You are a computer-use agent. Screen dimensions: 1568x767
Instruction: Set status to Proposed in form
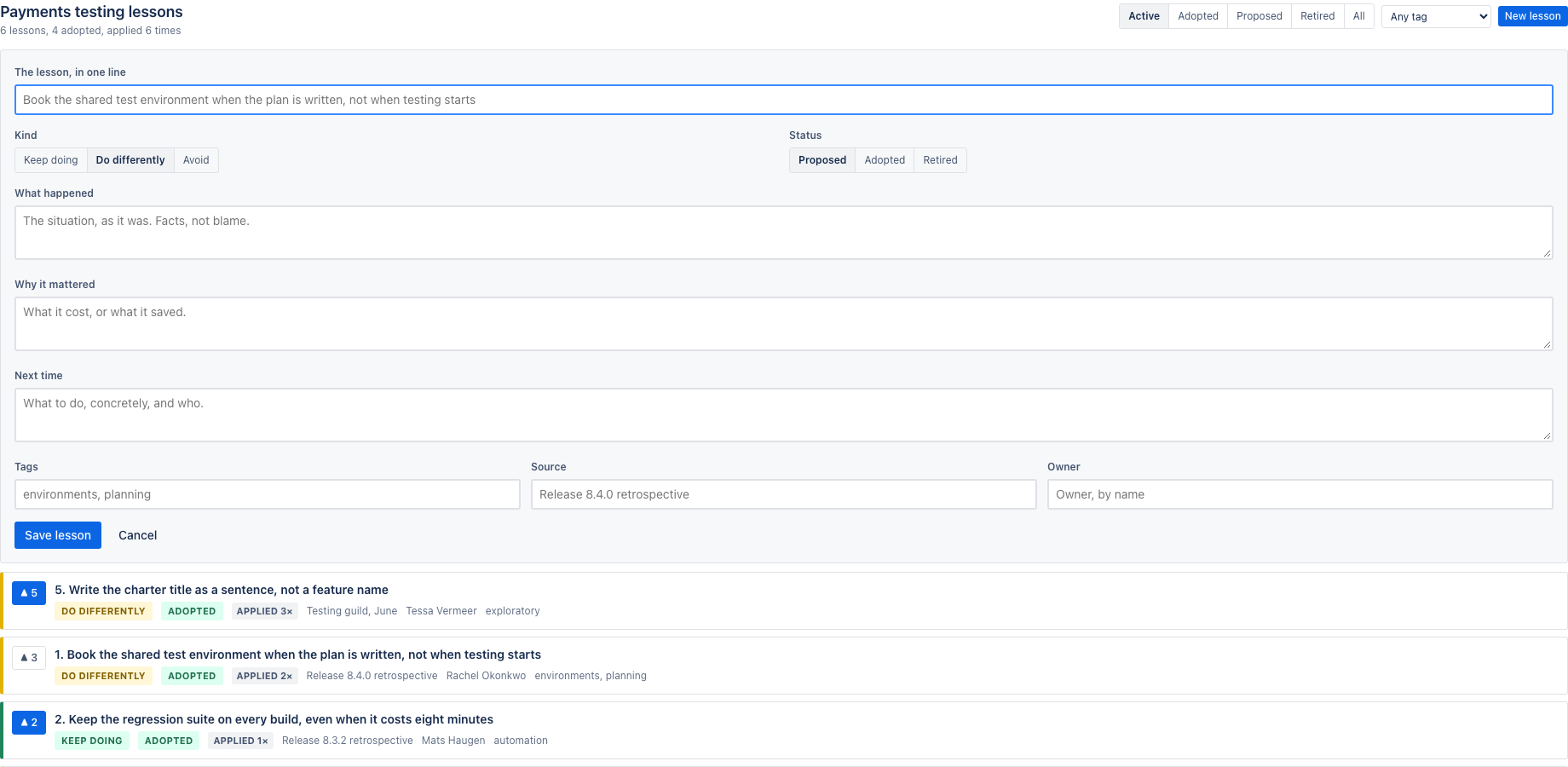[822, 160]
